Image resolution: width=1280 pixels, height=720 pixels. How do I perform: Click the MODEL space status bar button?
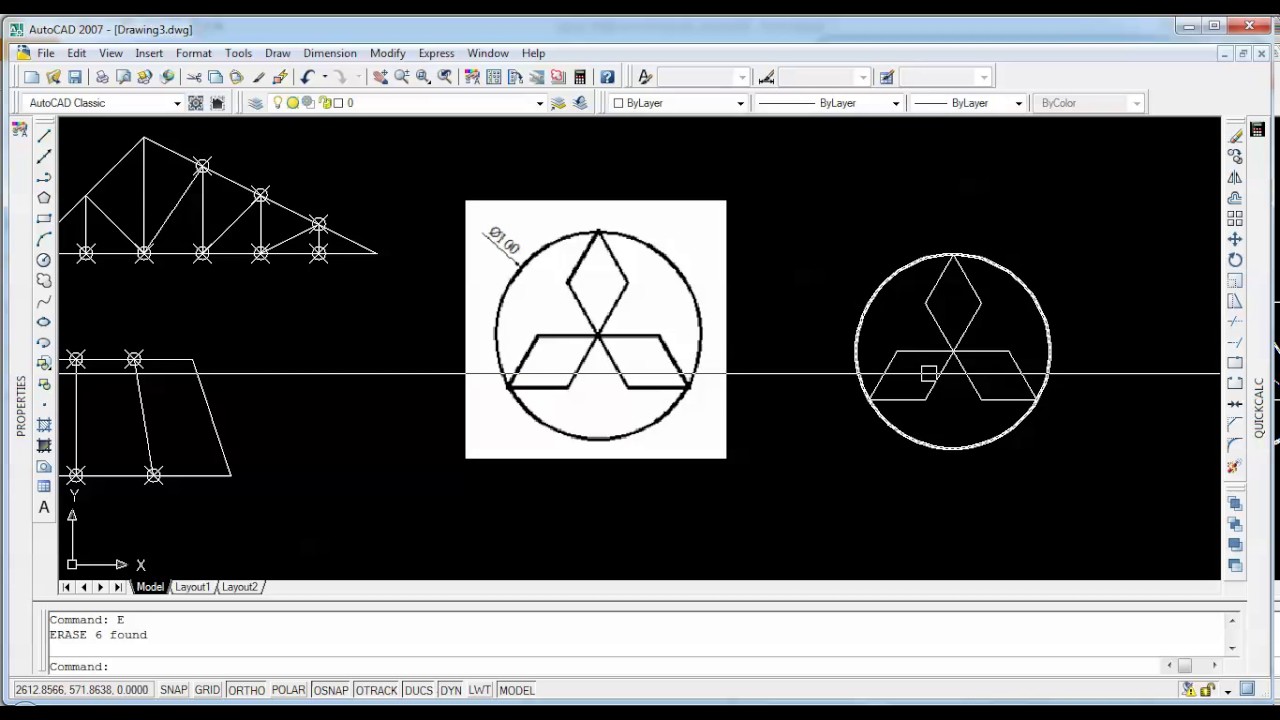click(517, 690)
